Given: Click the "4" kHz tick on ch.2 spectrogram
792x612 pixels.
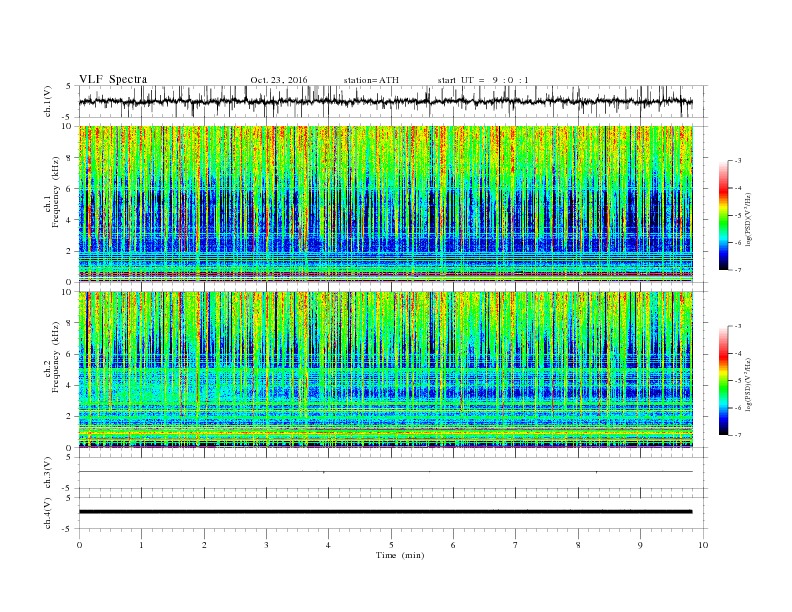Looking at the screenshot, I should (70, 385).
